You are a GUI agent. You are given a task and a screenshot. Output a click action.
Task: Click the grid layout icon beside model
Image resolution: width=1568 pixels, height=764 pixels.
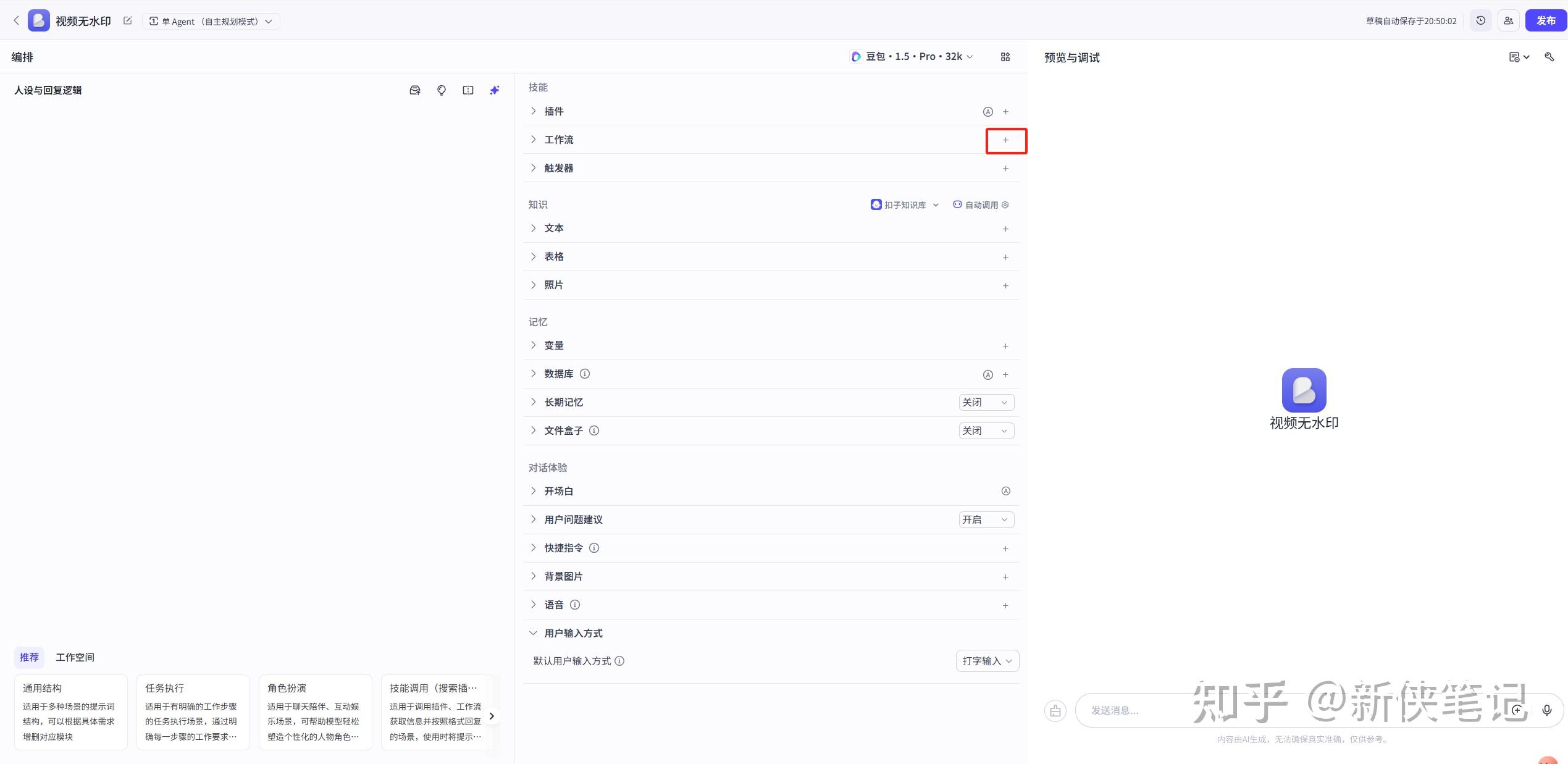pyautogui.click(x=1005, y=57)
